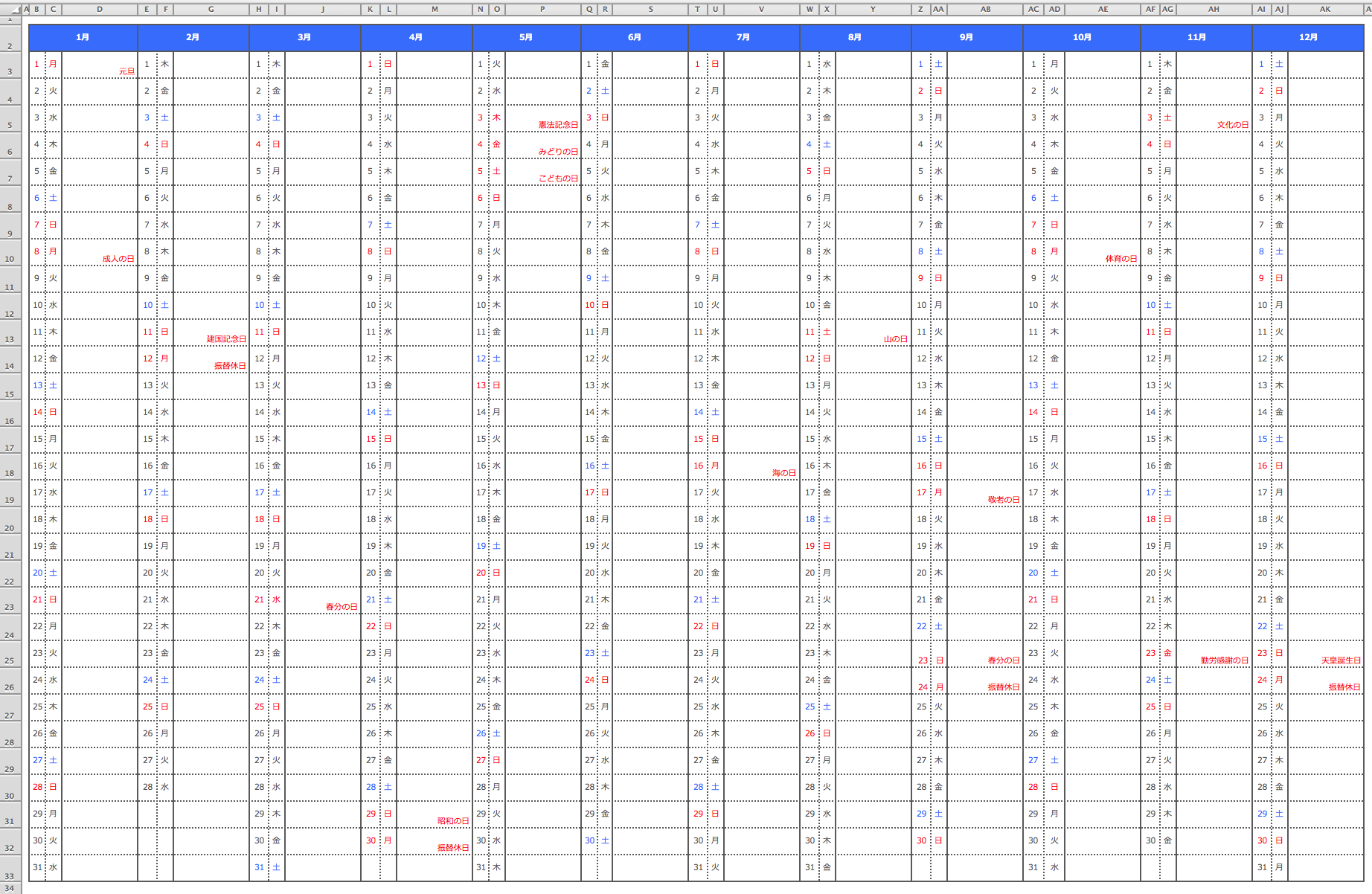Click January day 31 cell
The height and width of the screenshot is (894, 1372).
37,867
